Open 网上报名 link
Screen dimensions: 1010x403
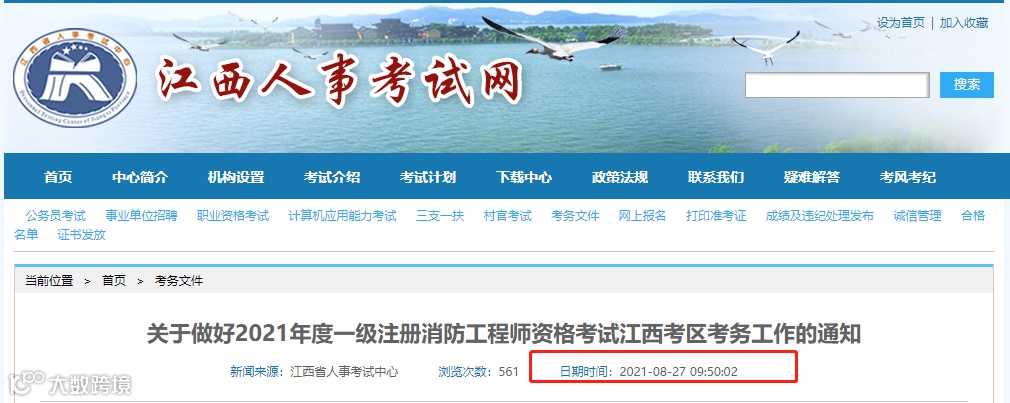tap(642, 216)
